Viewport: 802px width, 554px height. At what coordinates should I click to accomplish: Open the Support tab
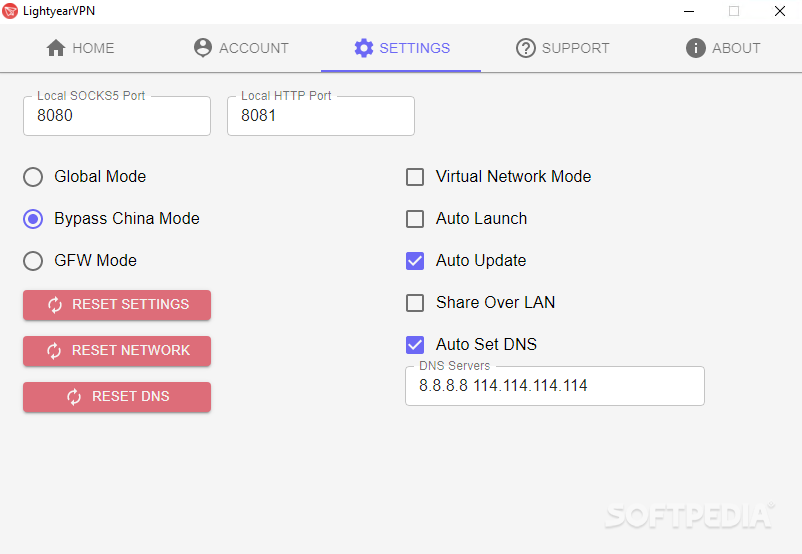tap(562, 48)
